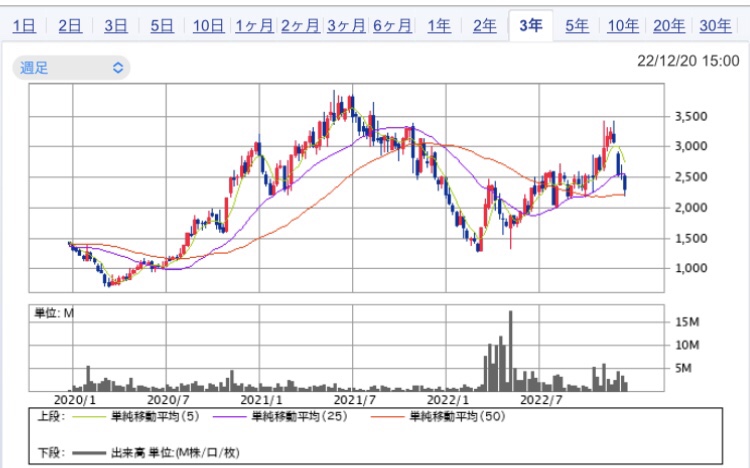
Task: Select the 3日 period tab
Action: coord(116,25)
